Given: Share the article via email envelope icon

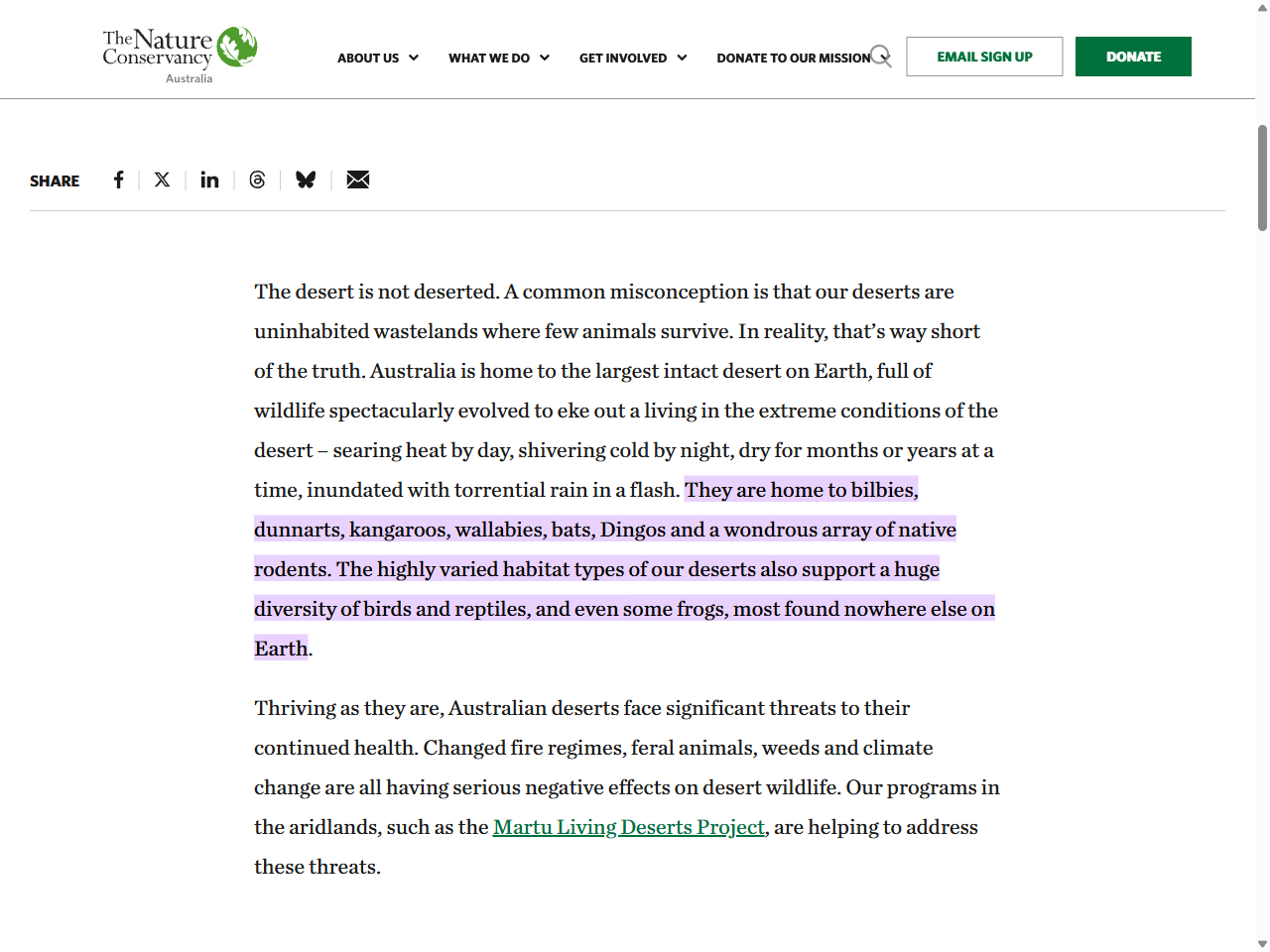Looking at the screenshot, I should (357, 179).
